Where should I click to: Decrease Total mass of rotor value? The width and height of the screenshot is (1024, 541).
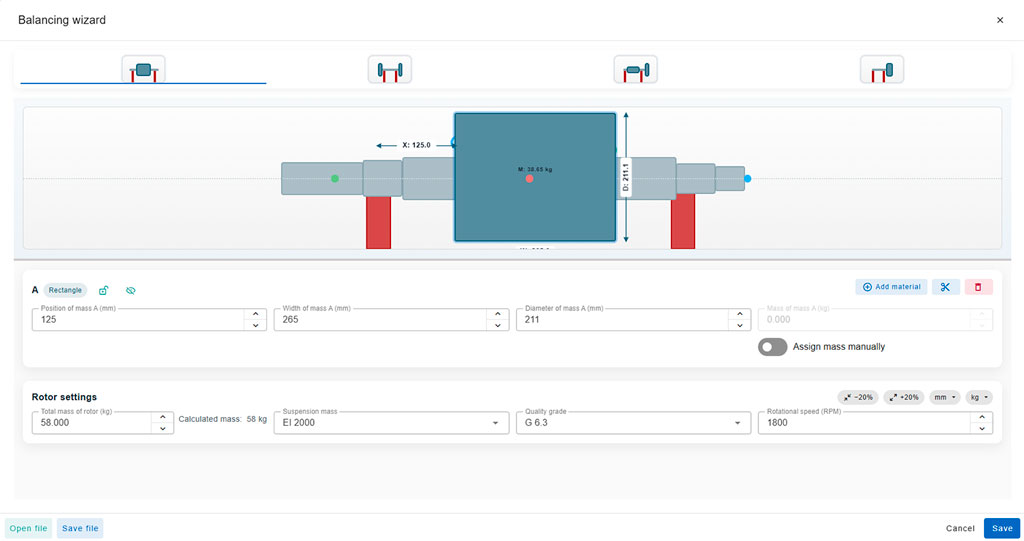pos(163,429)
